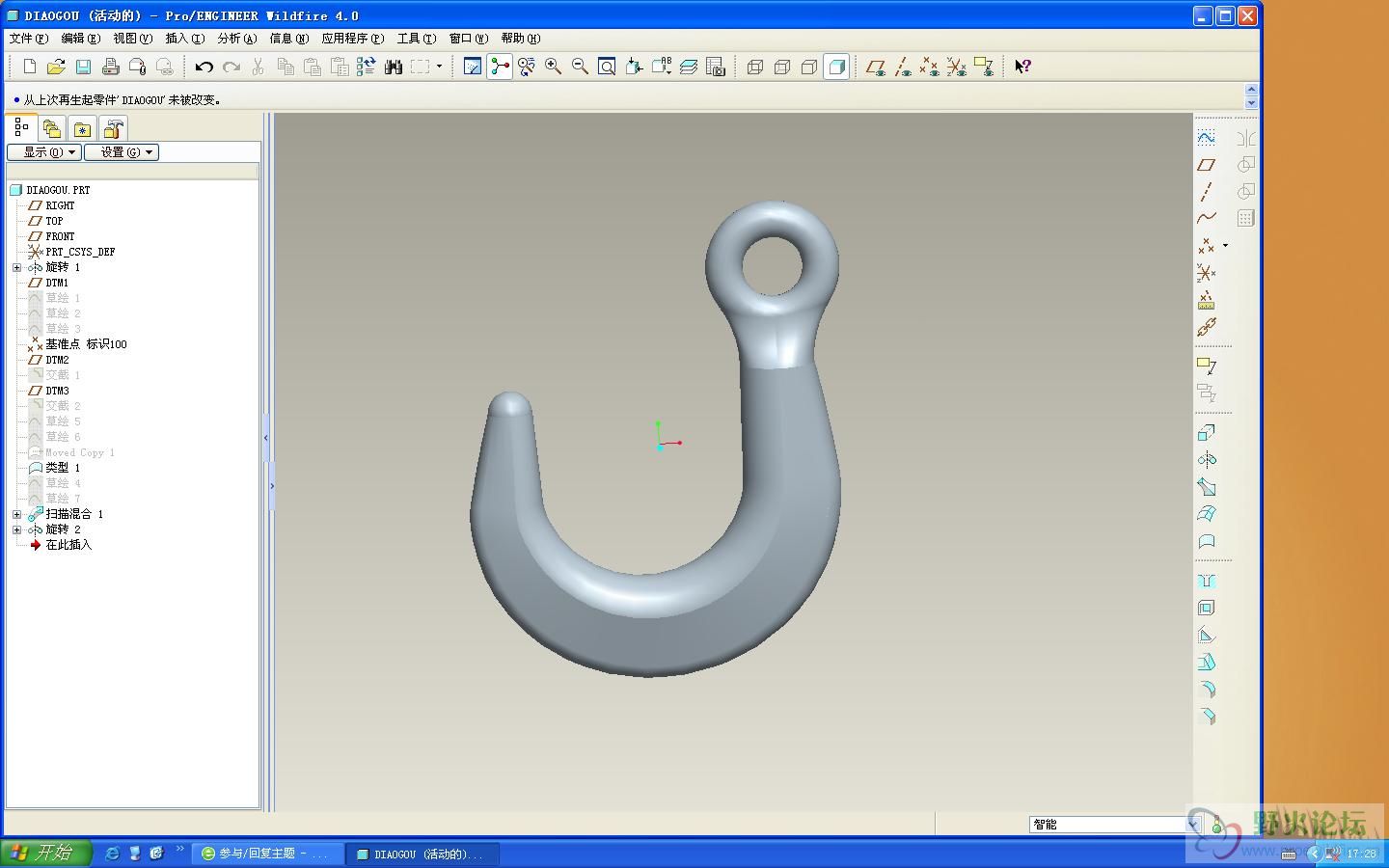Viewport: 1389px width, 868px height.
Task: Switch to no hidden display mode
Action: coord(809,67)
